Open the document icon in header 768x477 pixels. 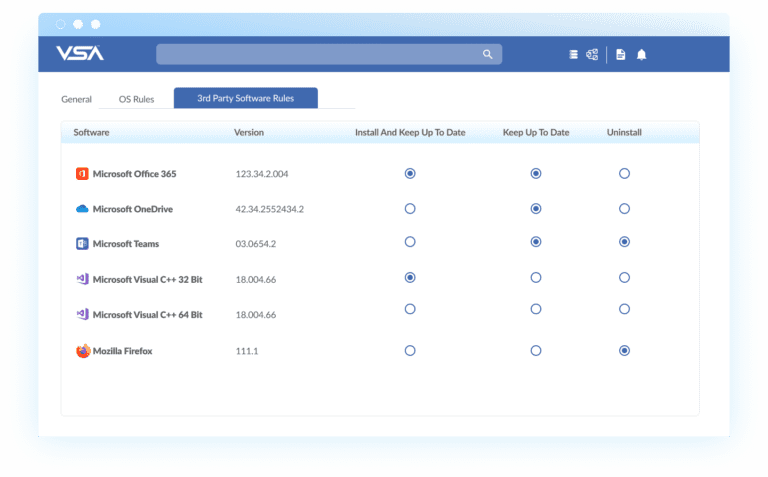tap(621, 54)
